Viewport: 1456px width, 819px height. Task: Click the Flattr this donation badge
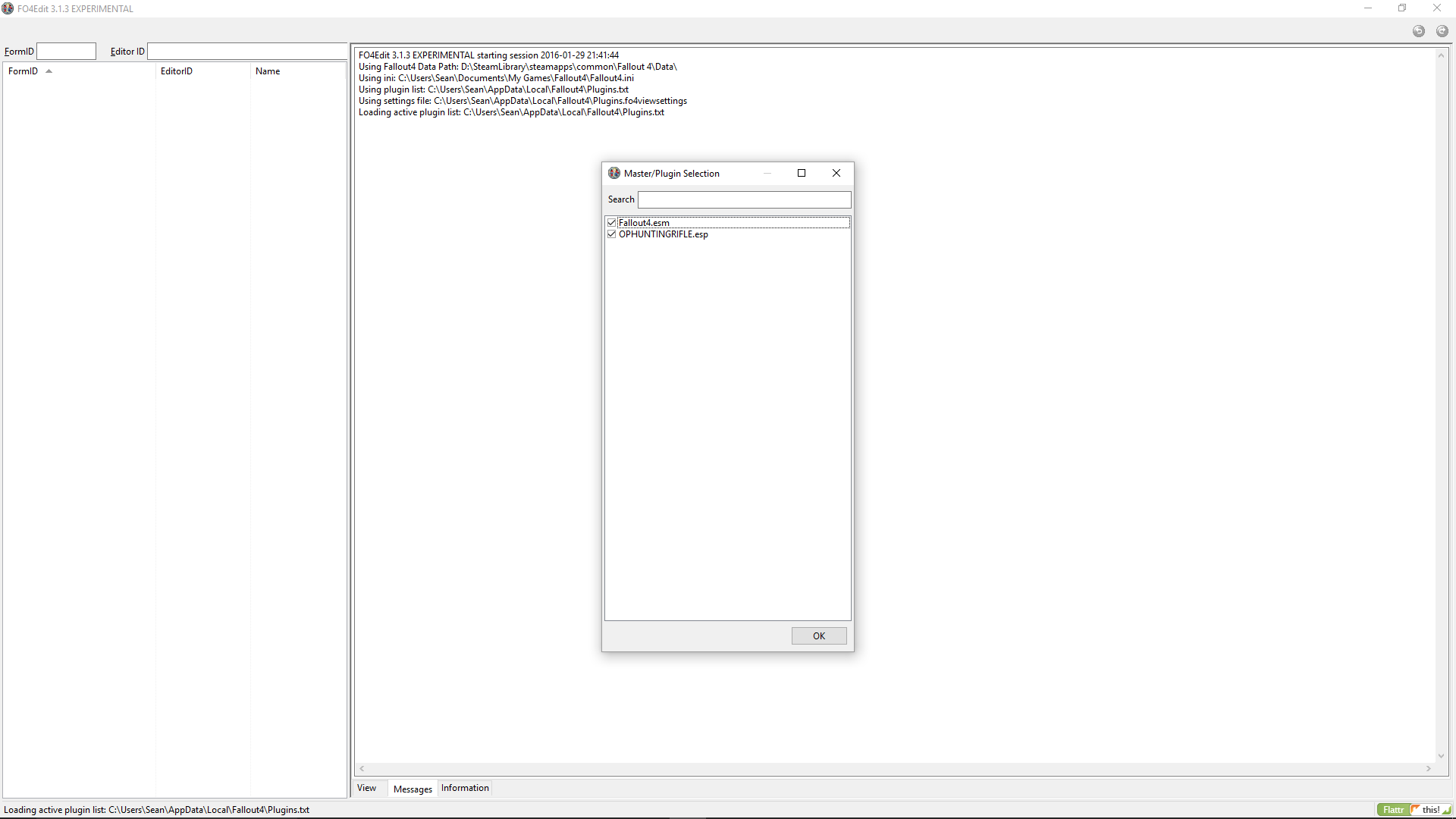[1414, 809]
